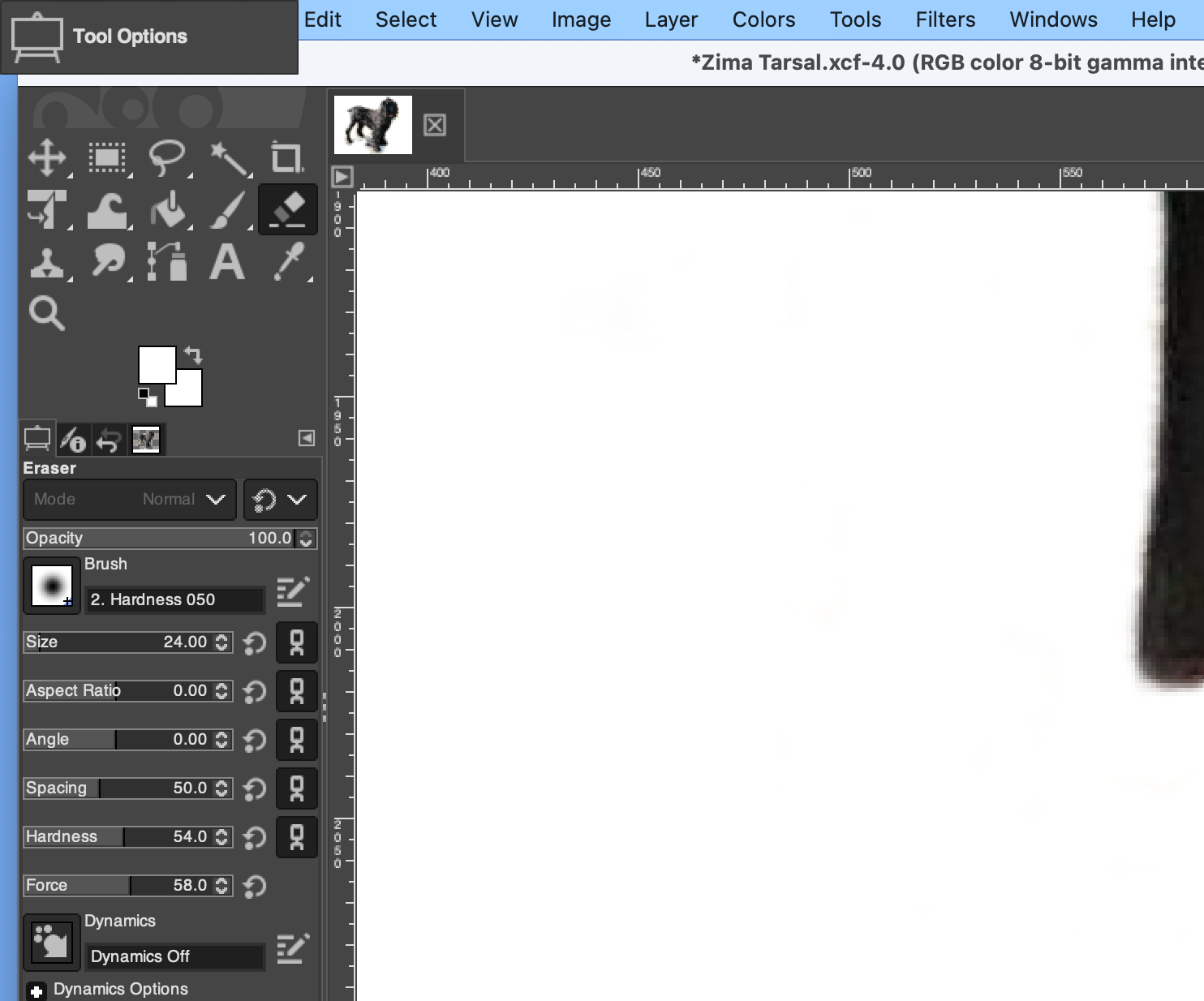Adjust the Force slider
The width and height of the screenshot is (1204, 1001).
click(x=118, y=885)
